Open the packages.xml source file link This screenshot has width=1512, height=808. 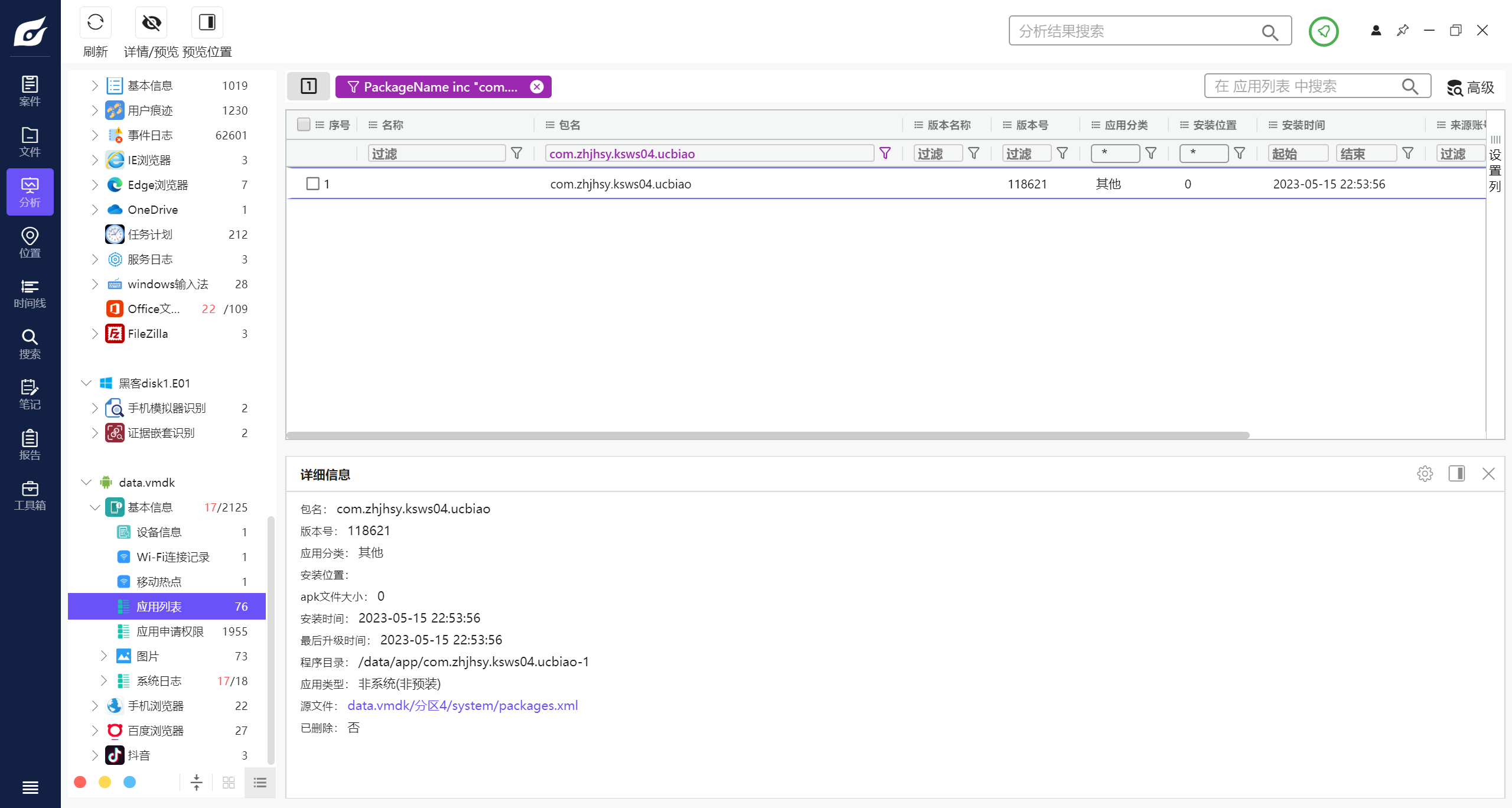tap(462, 706)
